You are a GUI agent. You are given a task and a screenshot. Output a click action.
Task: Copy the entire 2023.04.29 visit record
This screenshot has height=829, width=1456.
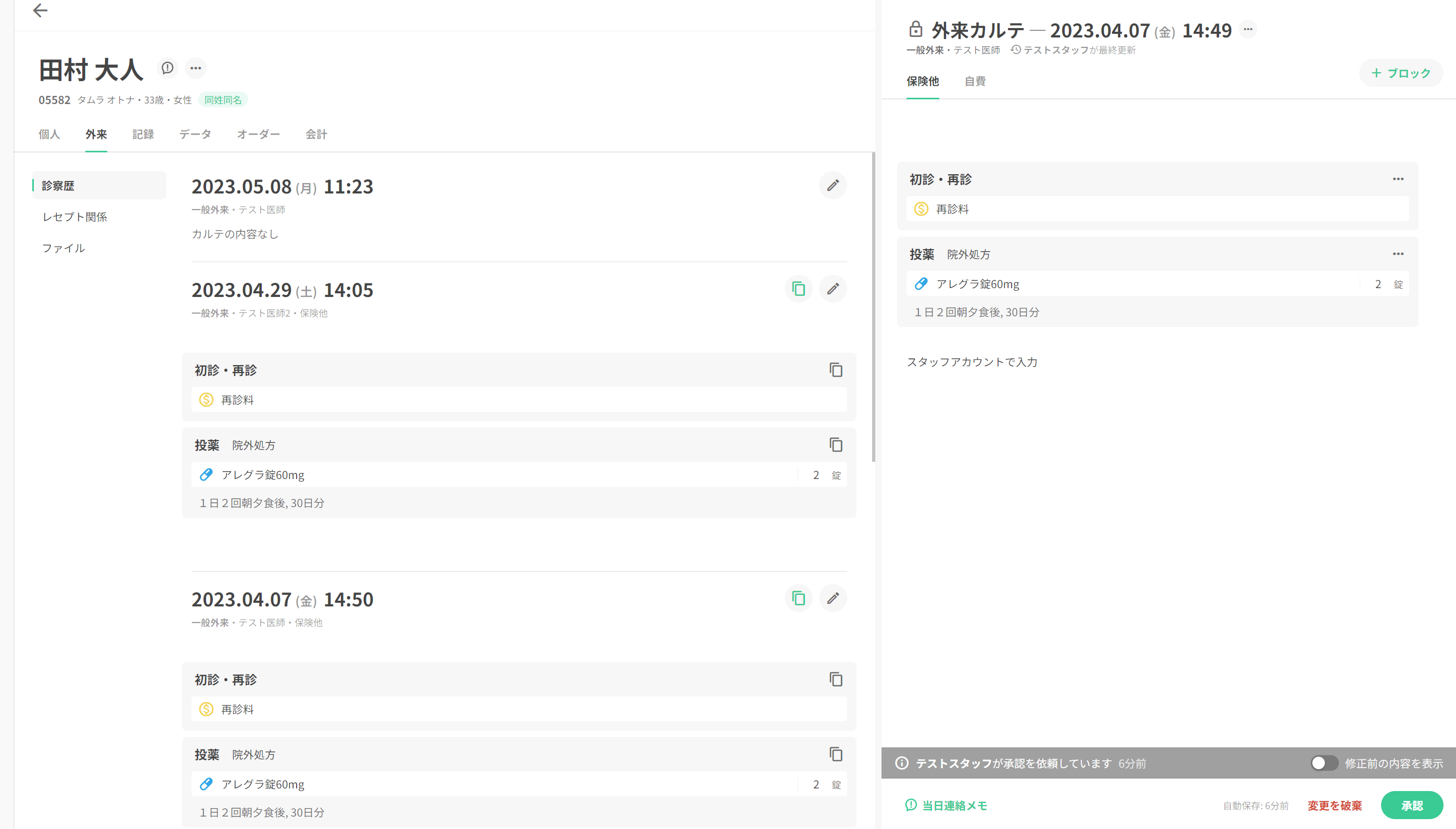(x=798, y=289)
